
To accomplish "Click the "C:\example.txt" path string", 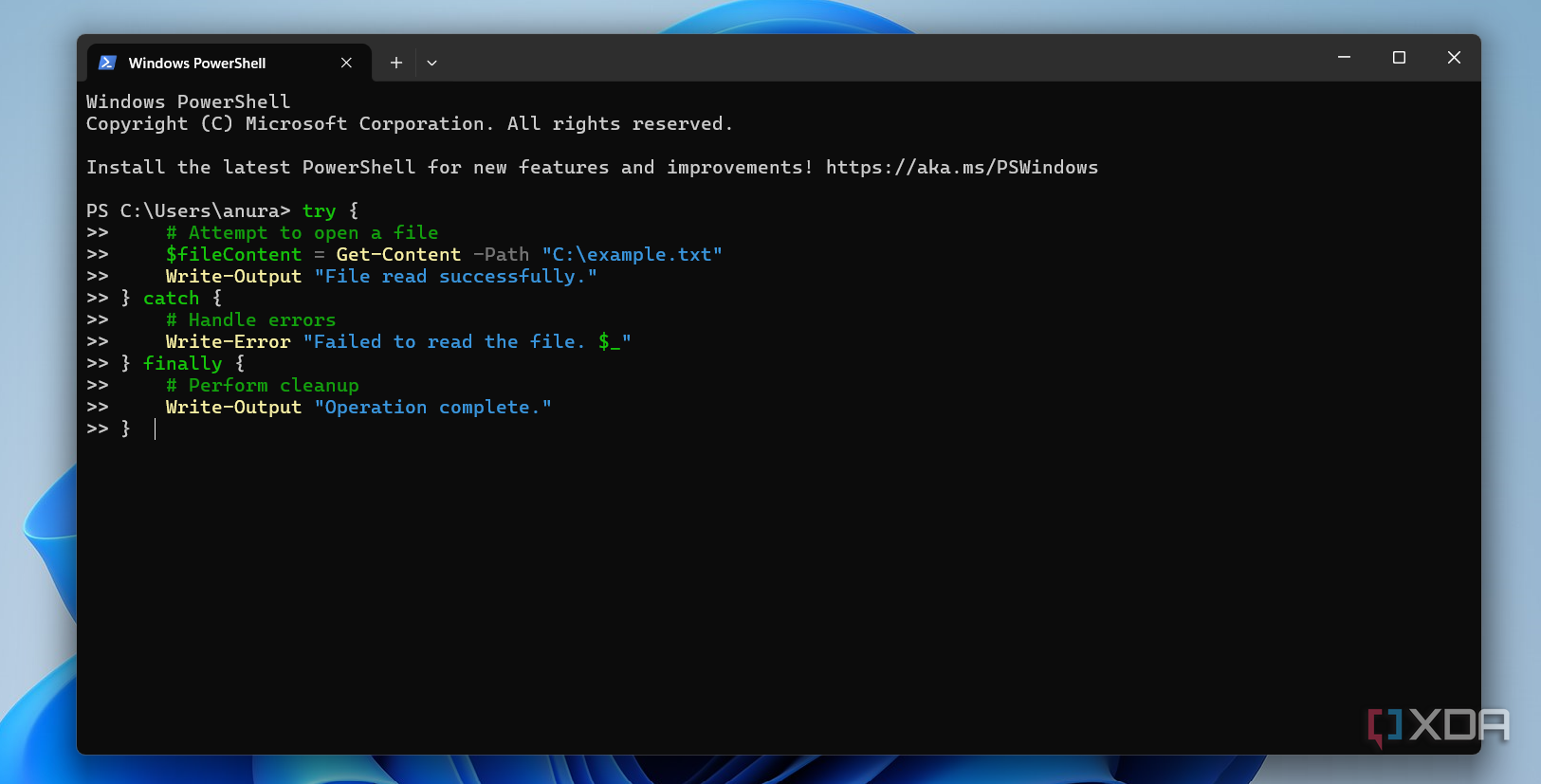I will pyautogui.click(x=633, y=255).
